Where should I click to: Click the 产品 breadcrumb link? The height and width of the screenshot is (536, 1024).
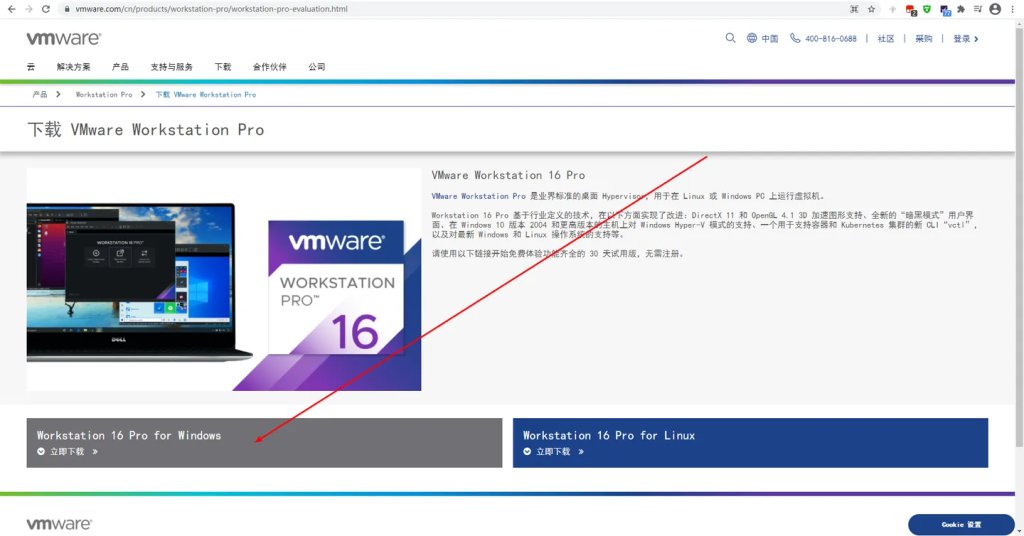click(40, 95)
